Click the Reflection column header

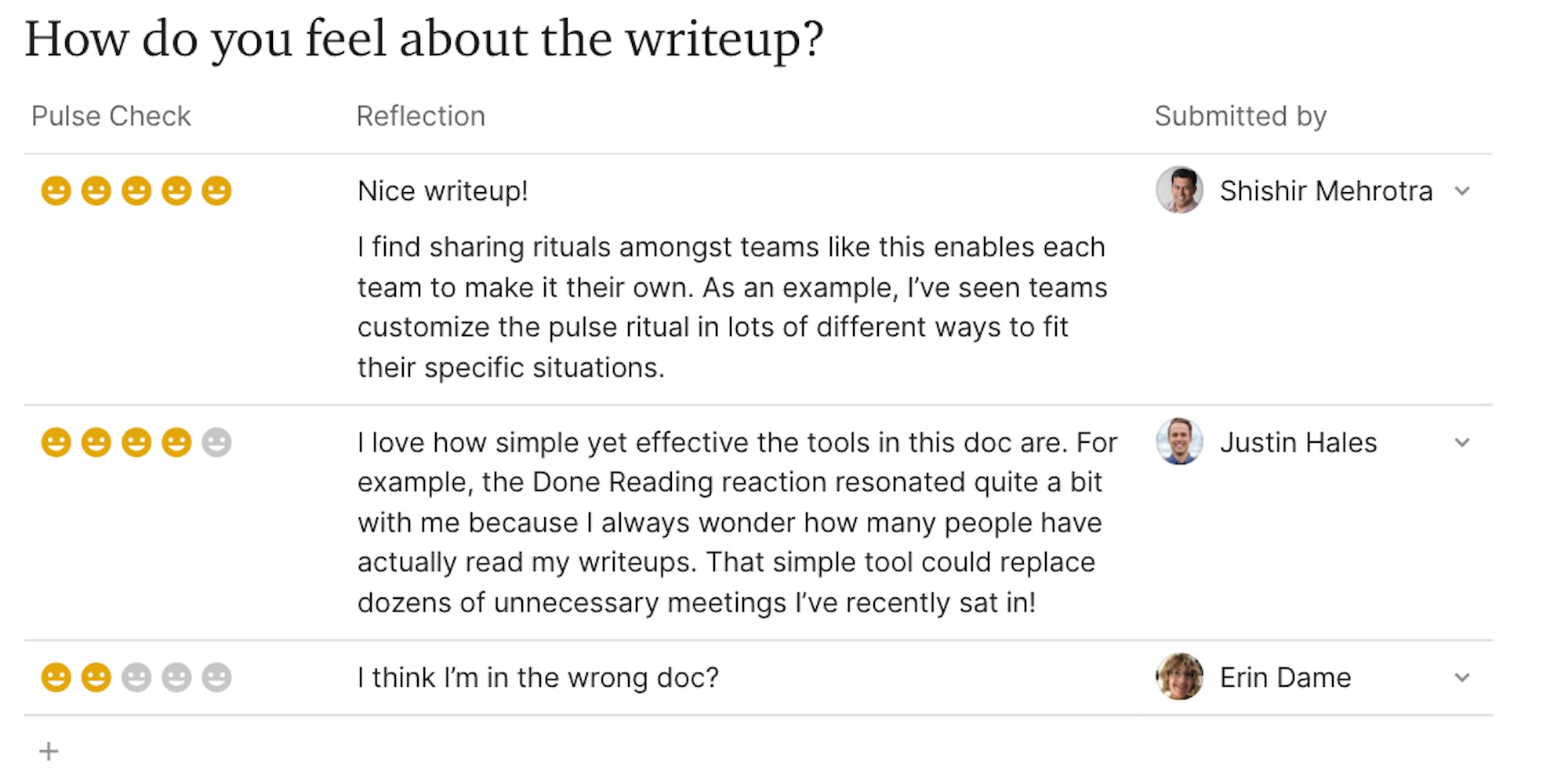[421, 116]
